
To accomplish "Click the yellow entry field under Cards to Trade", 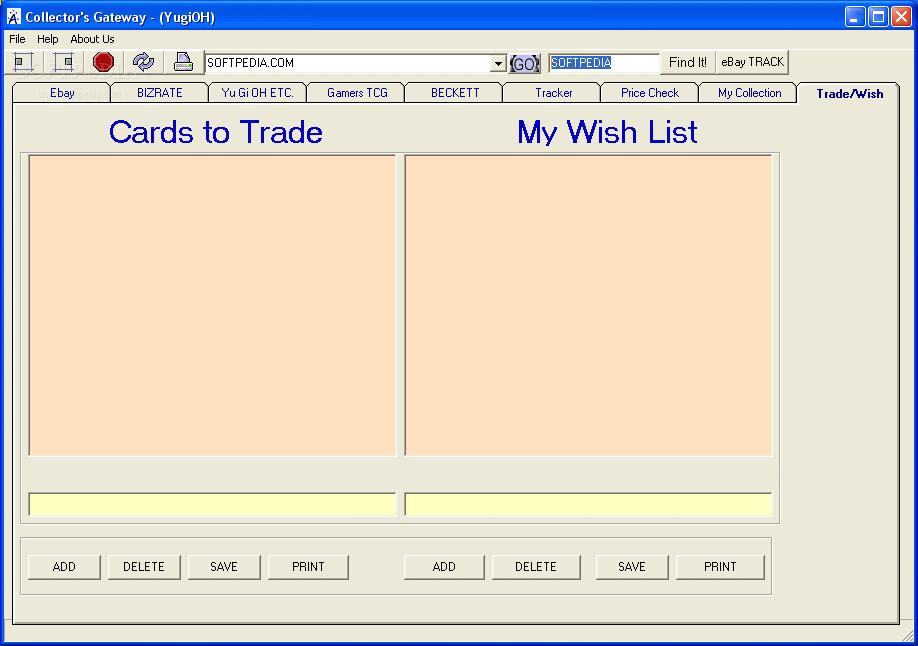I will pyautogui.click(x=213, y=505).
